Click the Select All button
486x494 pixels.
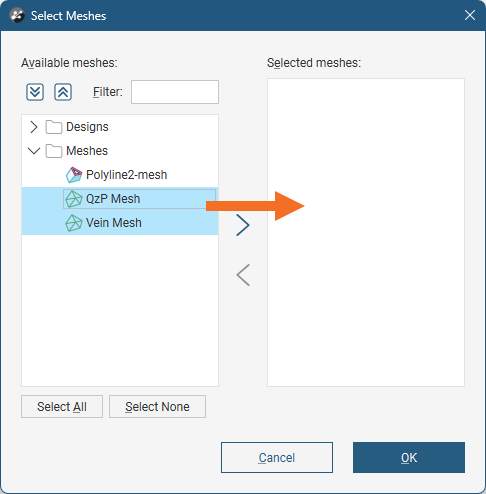(62, 407)
